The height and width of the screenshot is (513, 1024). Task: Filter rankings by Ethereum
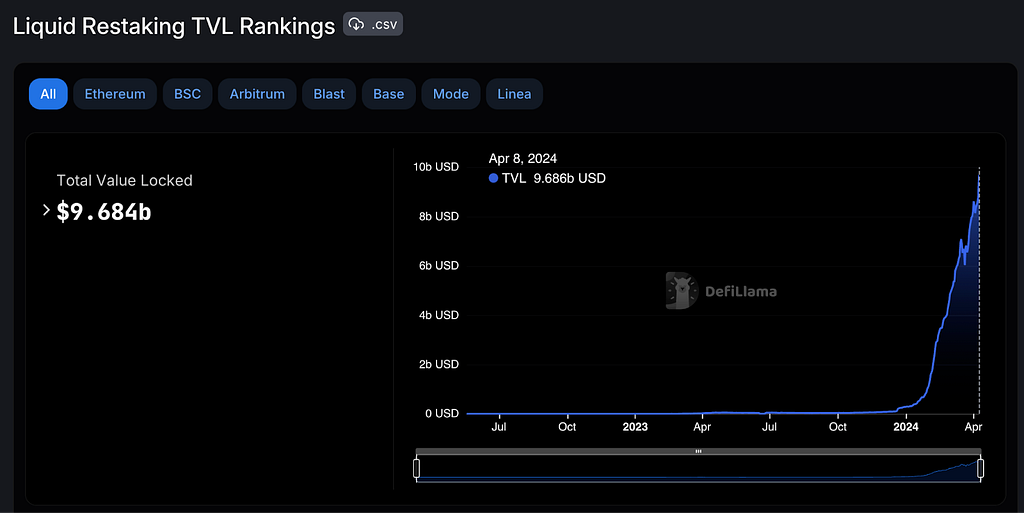[x=115, y=94]
